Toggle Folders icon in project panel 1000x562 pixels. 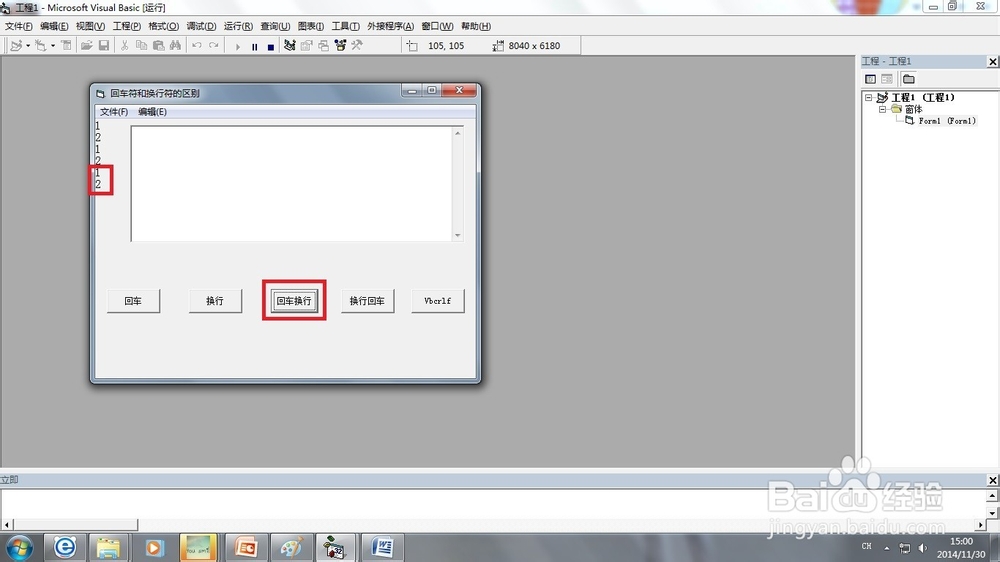pyautogui.click(x=909, y=79)
